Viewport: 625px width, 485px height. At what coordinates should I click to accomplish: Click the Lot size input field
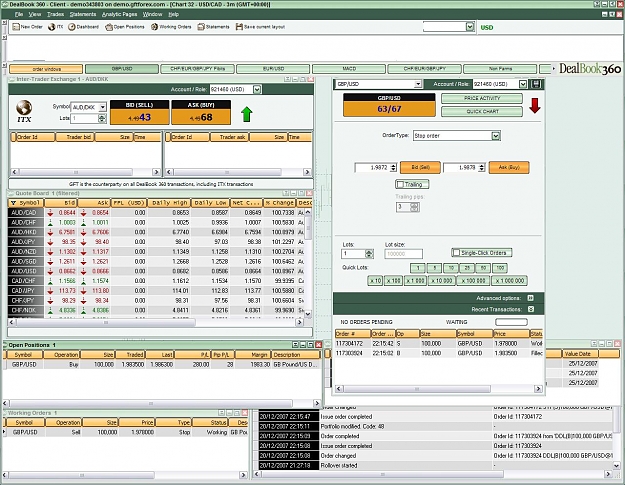click(x=403, y=254)
